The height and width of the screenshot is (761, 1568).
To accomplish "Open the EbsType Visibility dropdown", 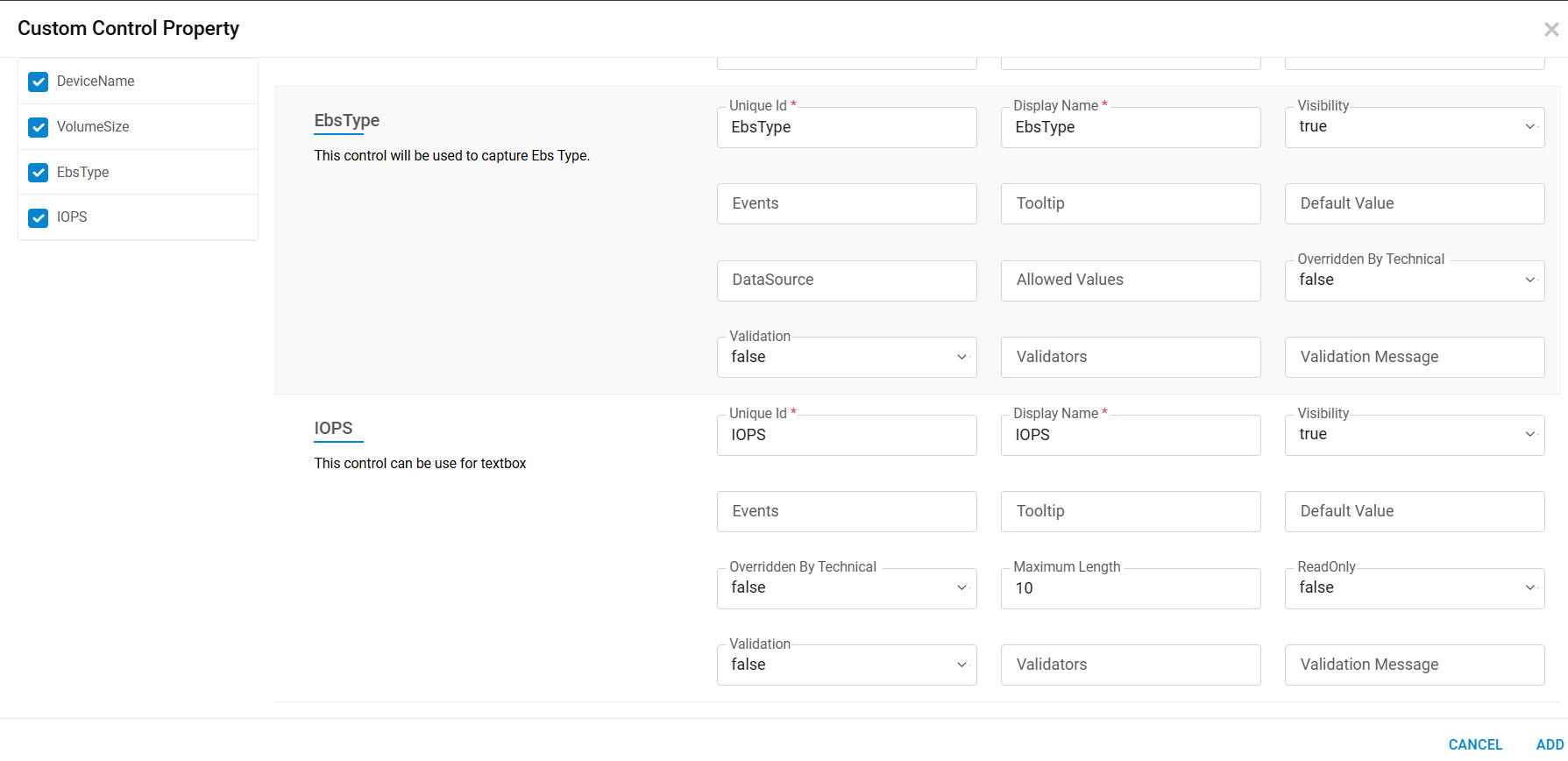I will (x=1414, y=127).
